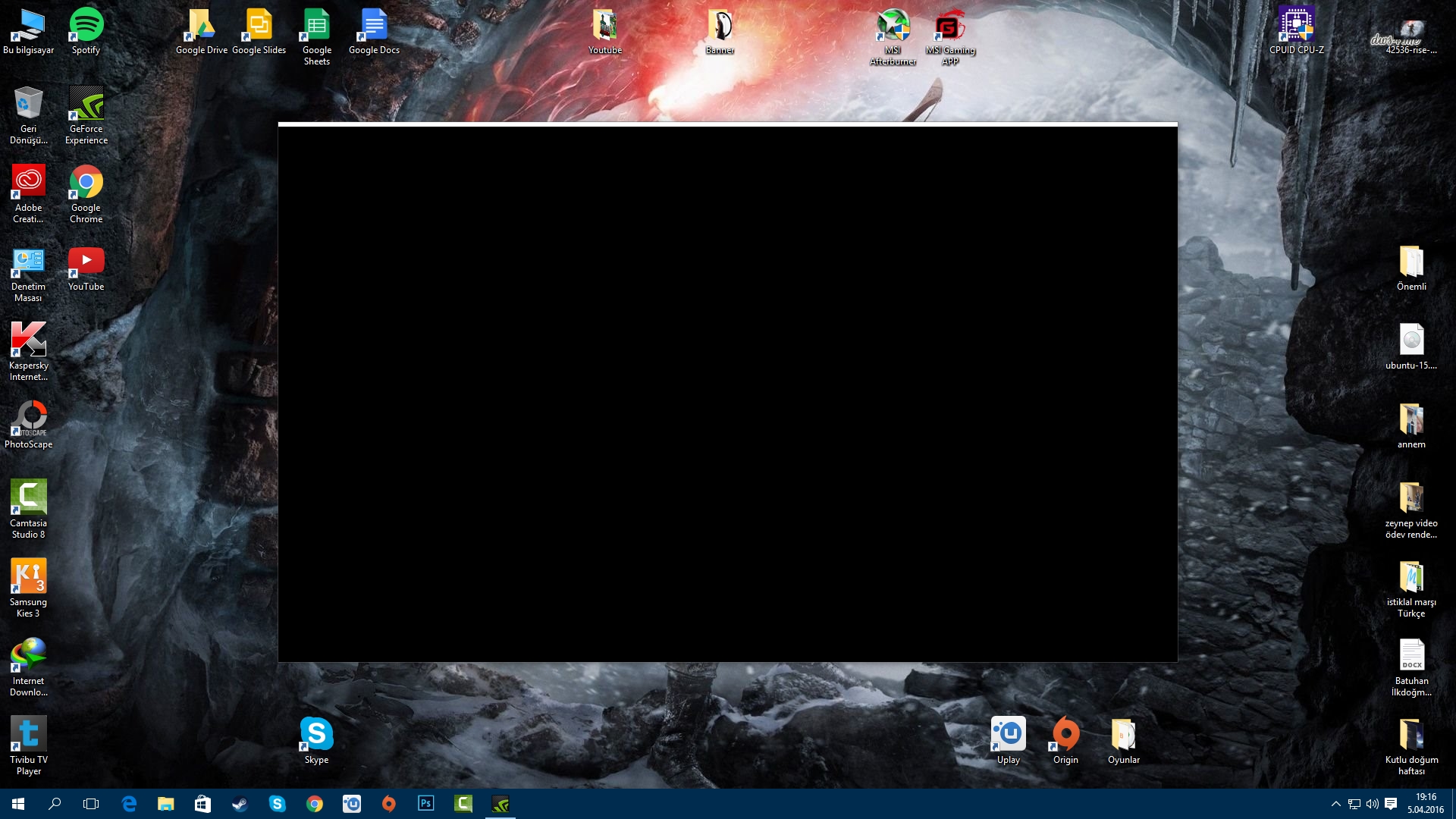The height and width of the screenshot is (819, 1456).
Task: Open CPUID CPU-Z shortcut
Action: coord(1297,31)
